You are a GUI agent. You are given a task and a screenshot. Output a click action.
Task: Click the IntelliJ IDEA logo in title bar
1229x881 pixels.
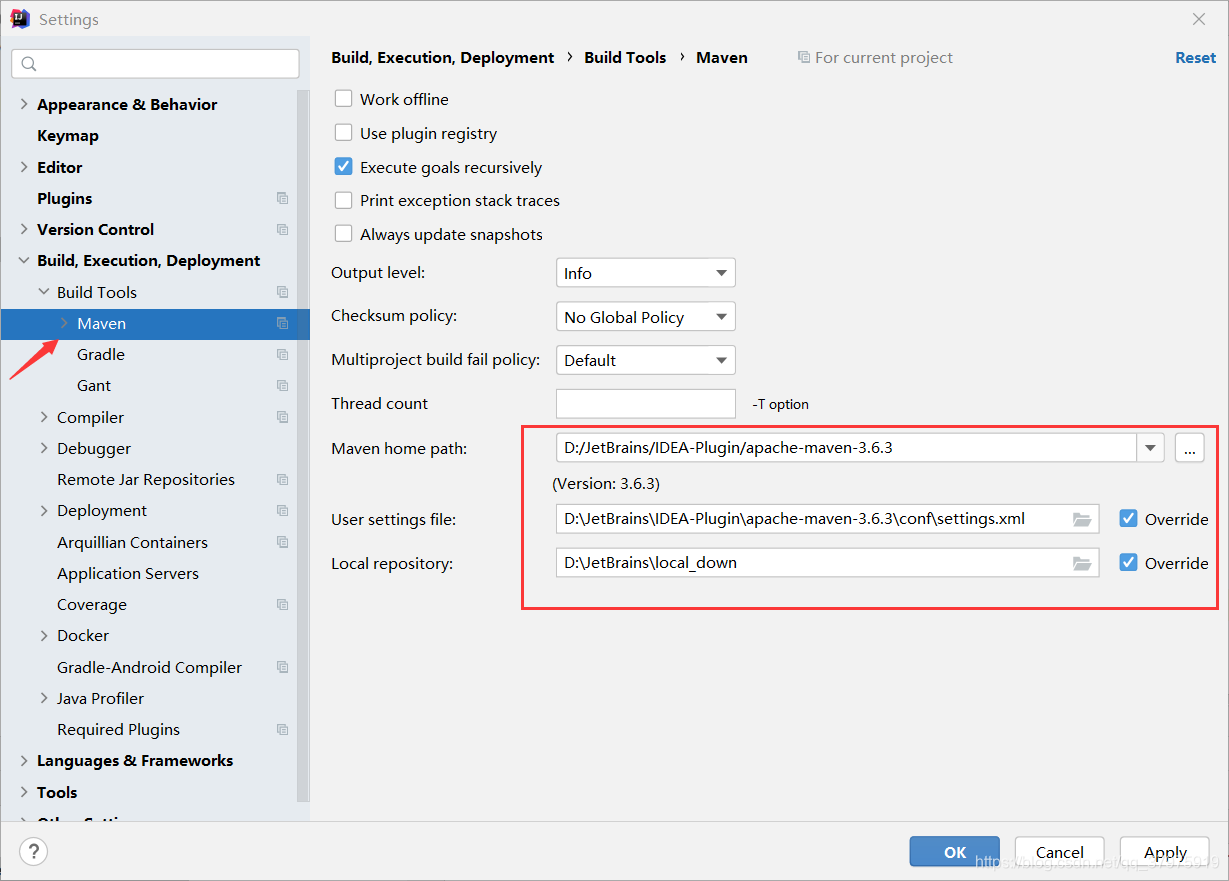tap(19, 19)
